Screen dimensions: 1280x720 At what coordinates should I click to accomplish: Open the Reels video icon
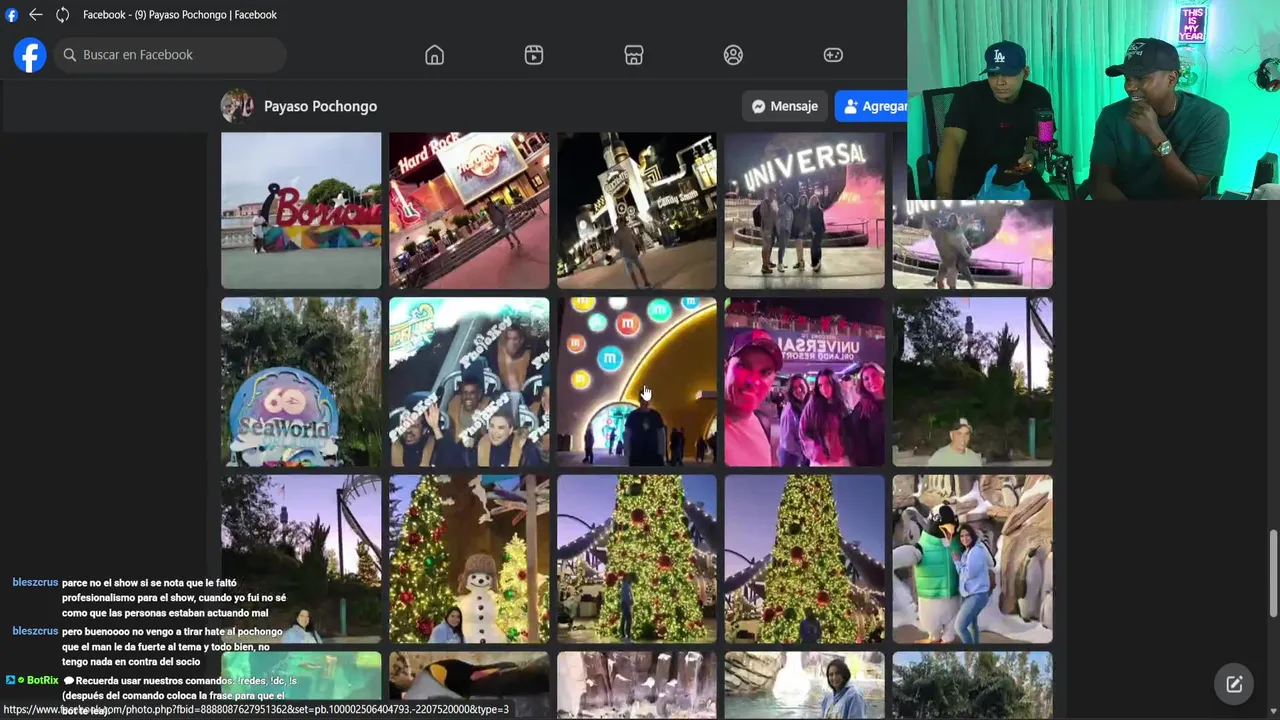tap(534, 55)
